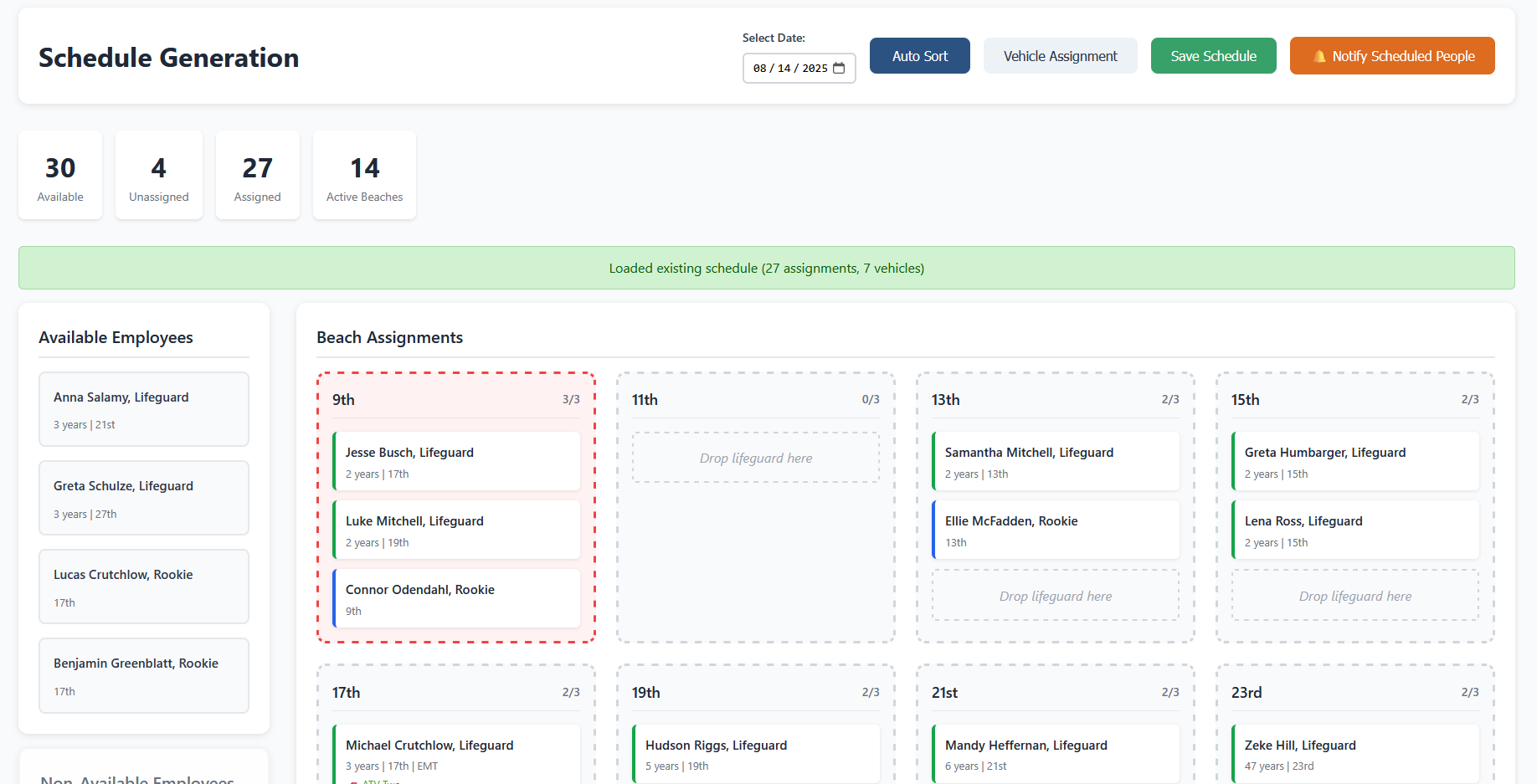Viewport: 1537px width, 784px height.
Task: Click the date input showing 08/14/2025
Action: click(x=791, y=68)
